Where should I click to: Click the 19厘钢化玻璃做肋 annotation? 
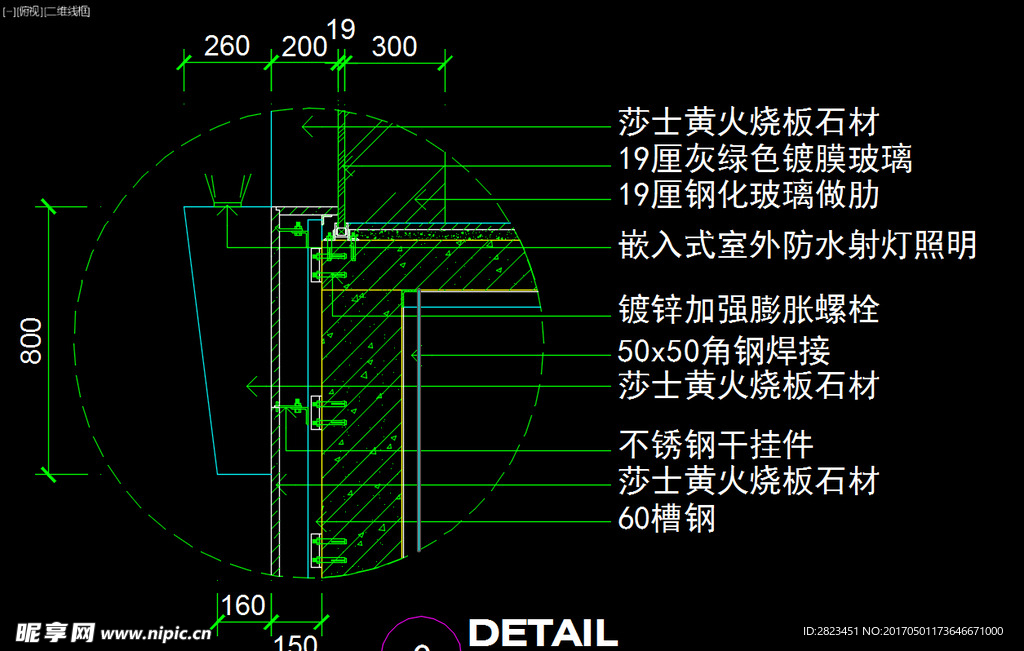click(x=748, y=195)
